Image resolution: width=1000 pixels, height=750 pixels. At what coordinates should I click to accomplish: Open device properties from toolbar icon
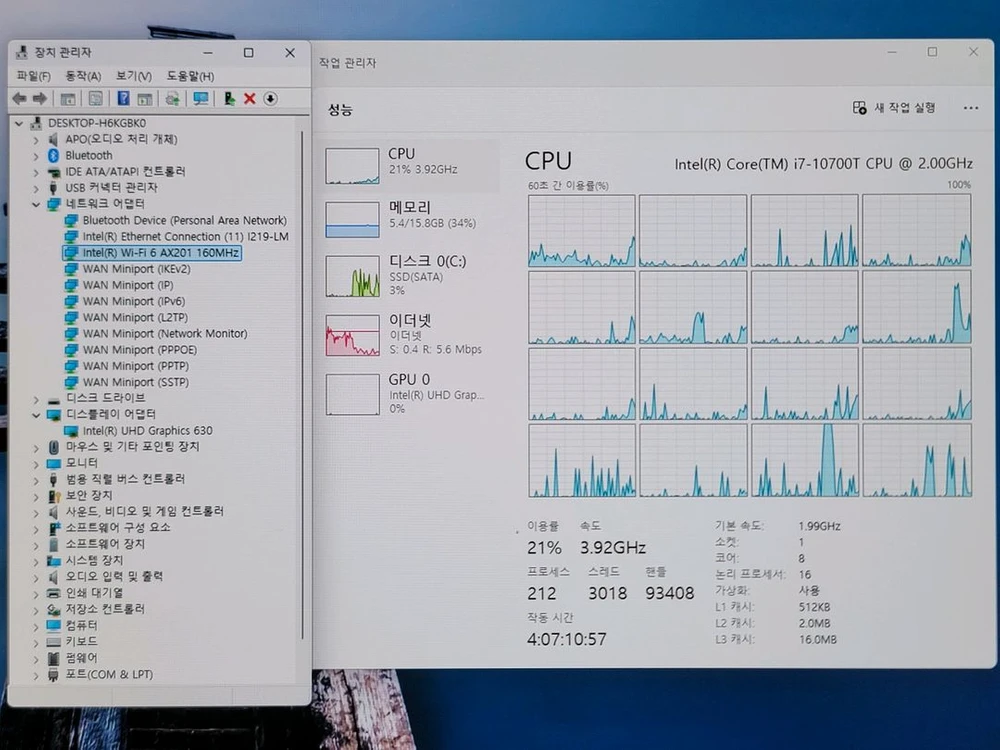[x=96, y=99]
